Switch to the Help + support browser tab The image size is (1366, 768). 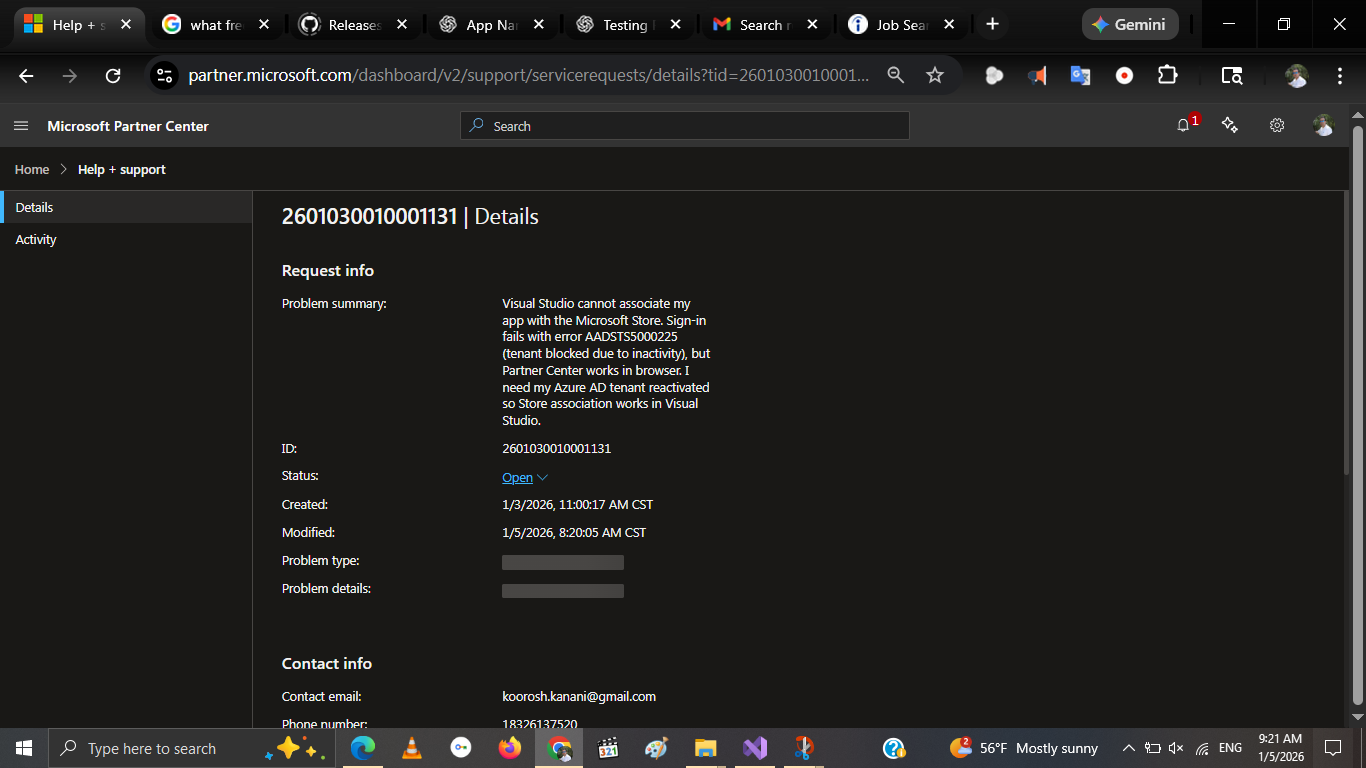(80, 25)
